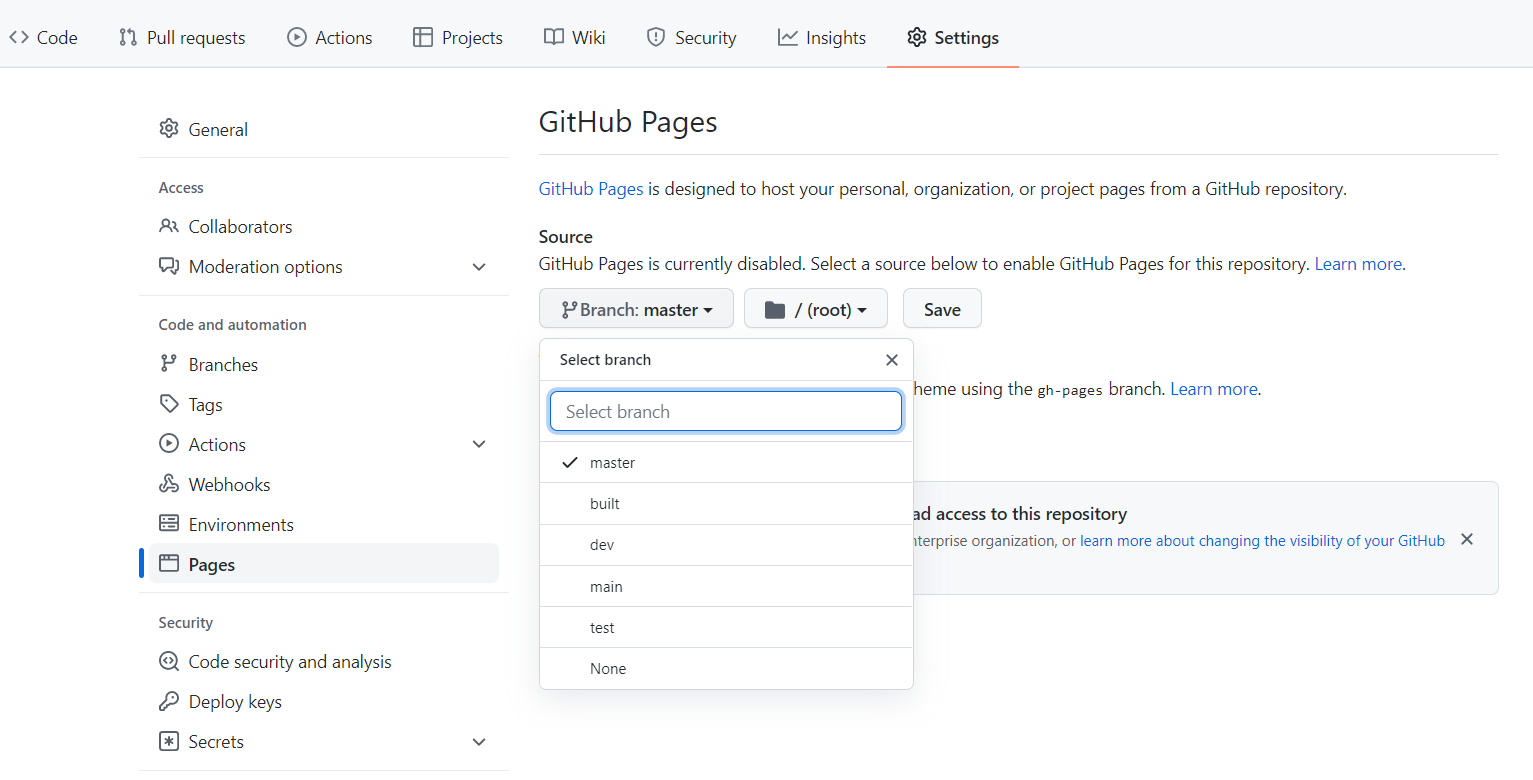Toggle the Branch: master dropdown button

(636, 309)
